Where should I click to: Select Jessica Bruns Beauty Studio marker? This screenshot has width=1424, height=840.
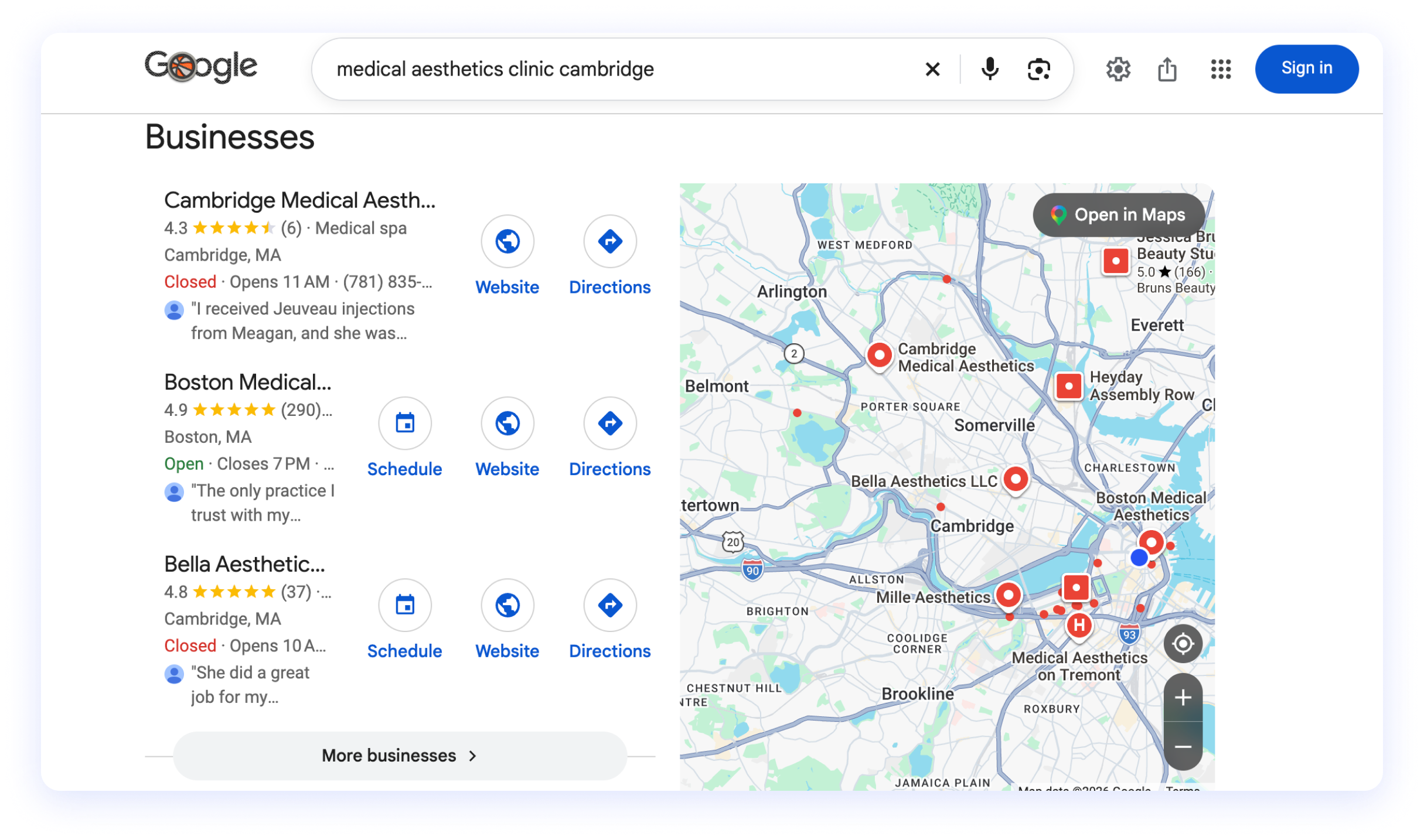point(1115,261)
